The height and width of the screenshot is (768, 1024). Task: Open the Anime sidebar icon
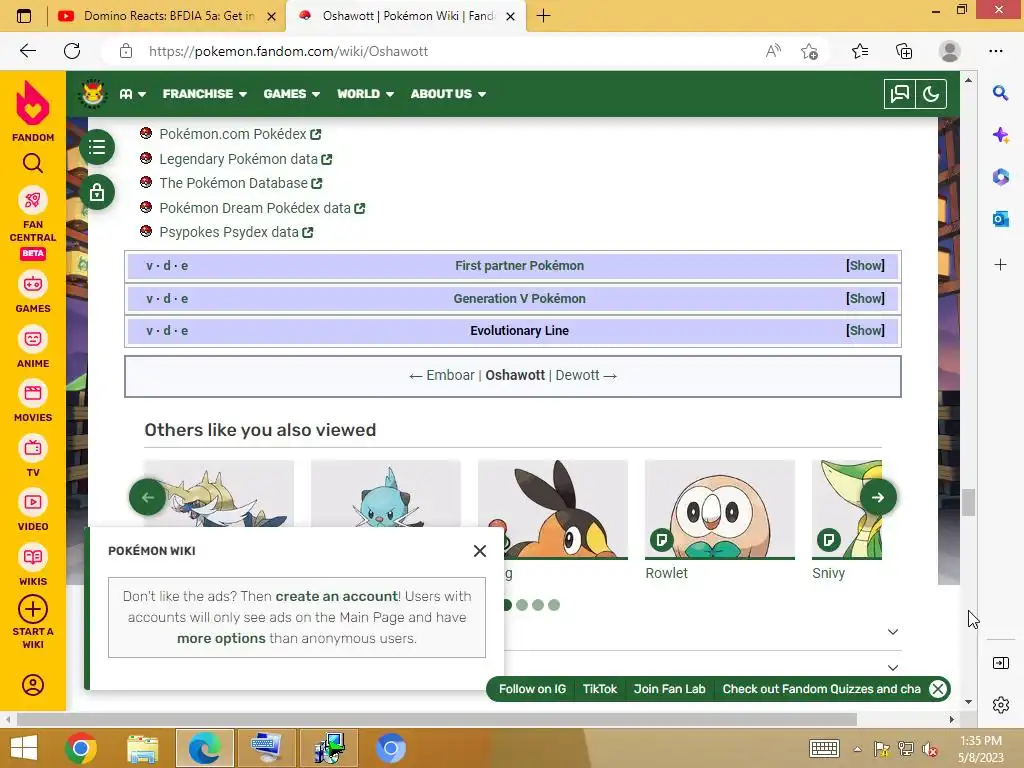pos(33,339)
